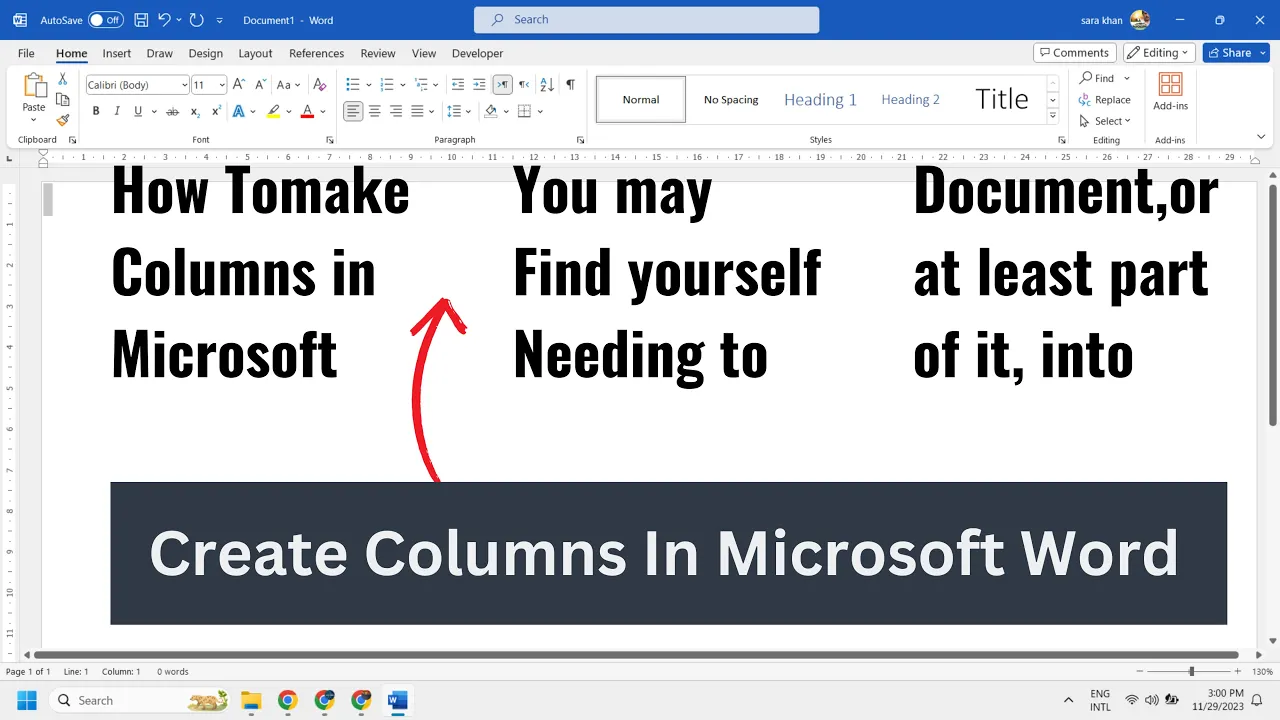Screen dimensions: 1280x720
Task: Center align the paragraph text
Action: [x=375, y=111]
